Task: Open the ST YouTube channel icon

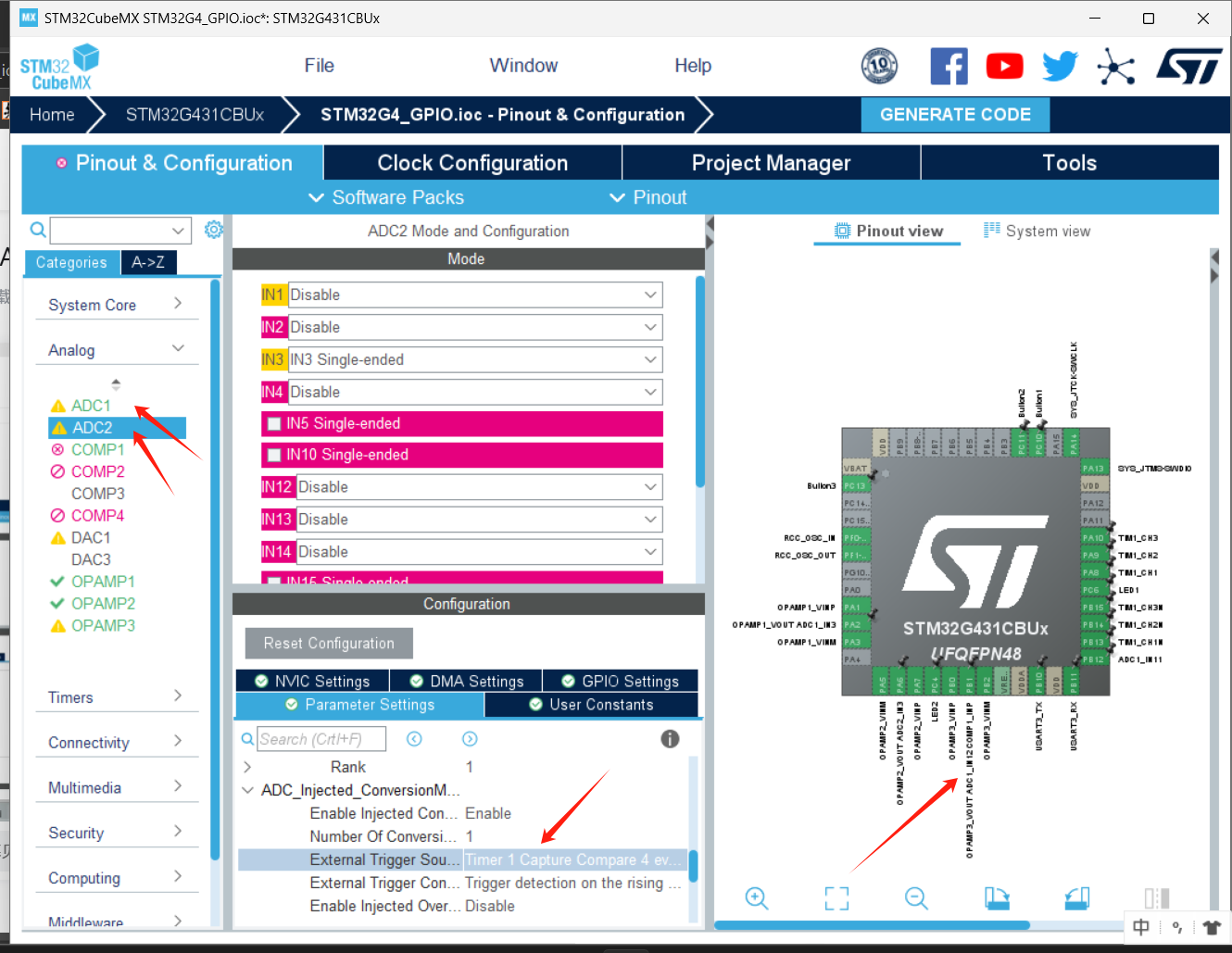Action: [x=1004, y=67]
